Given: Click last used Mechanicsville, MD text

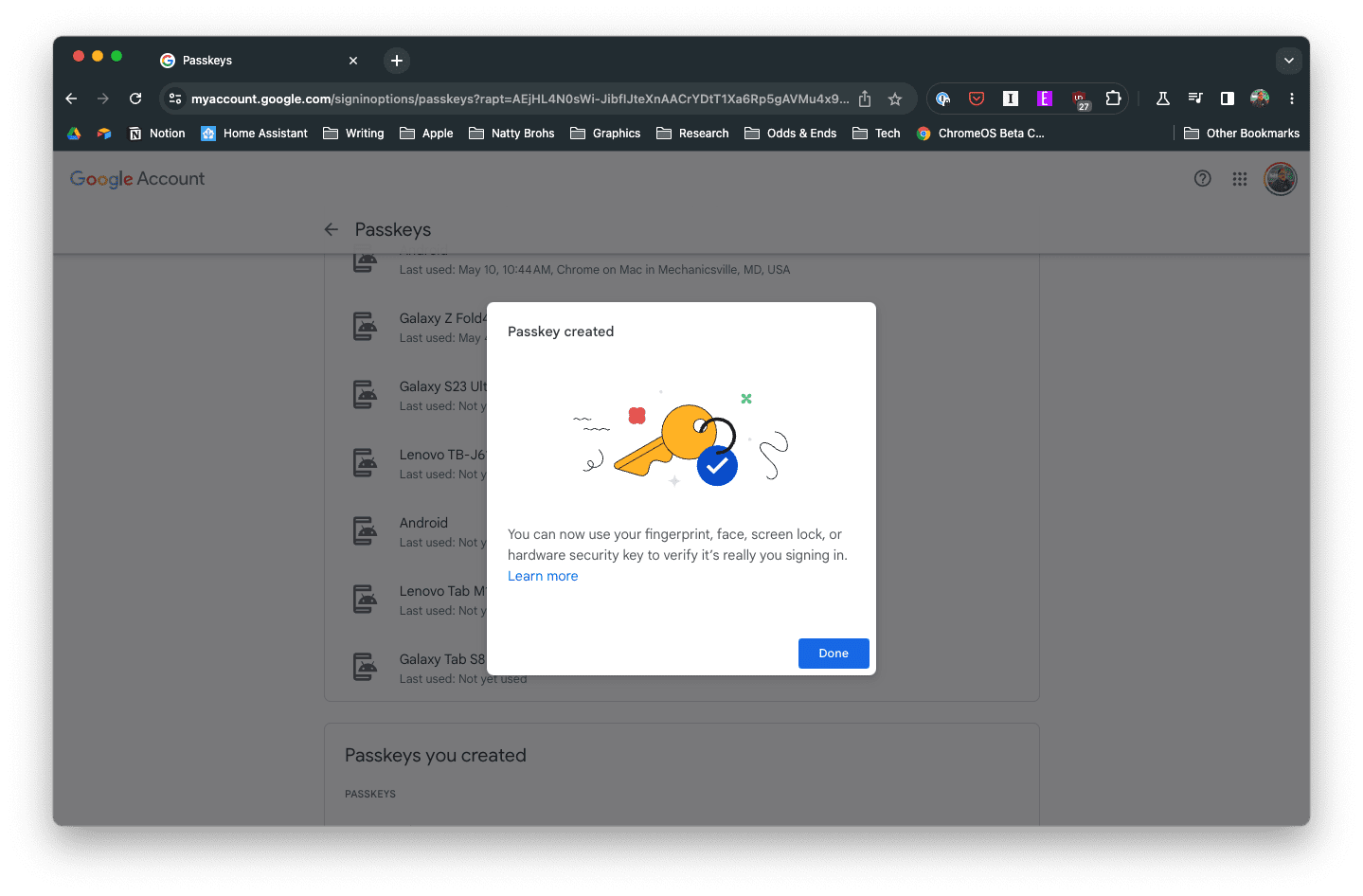Looking at the screenshot, I should [595, 270].
